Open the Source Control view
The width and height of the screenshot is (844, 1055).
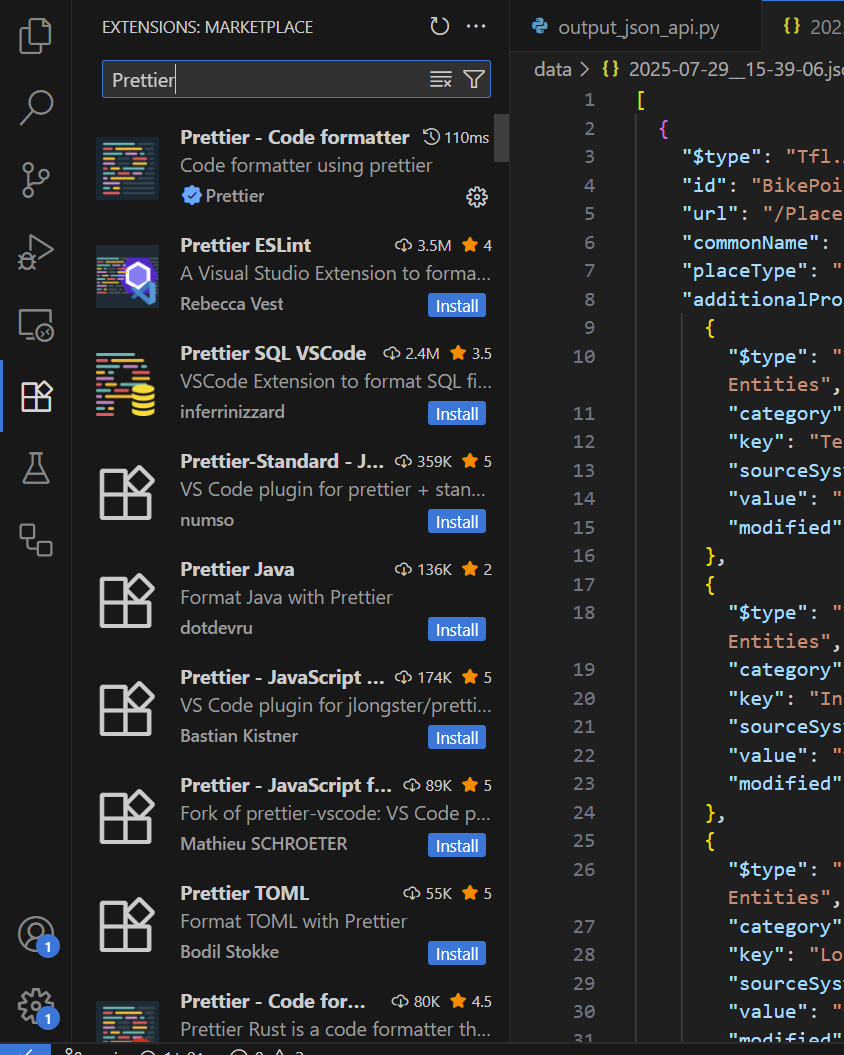point(36,180)
